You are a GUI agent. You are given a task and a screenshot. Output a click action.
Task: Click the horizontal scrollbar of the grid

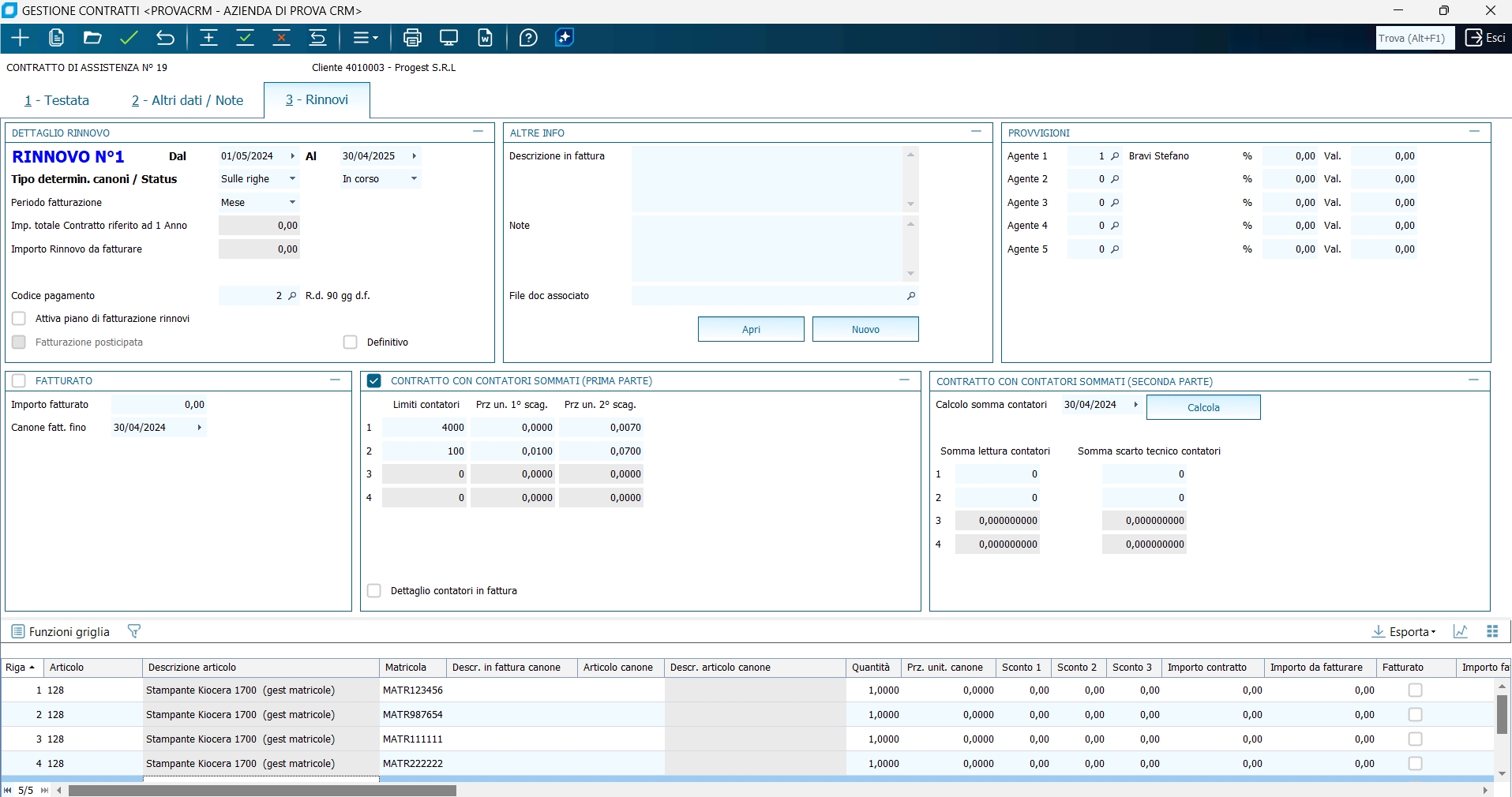pos(262,791)
